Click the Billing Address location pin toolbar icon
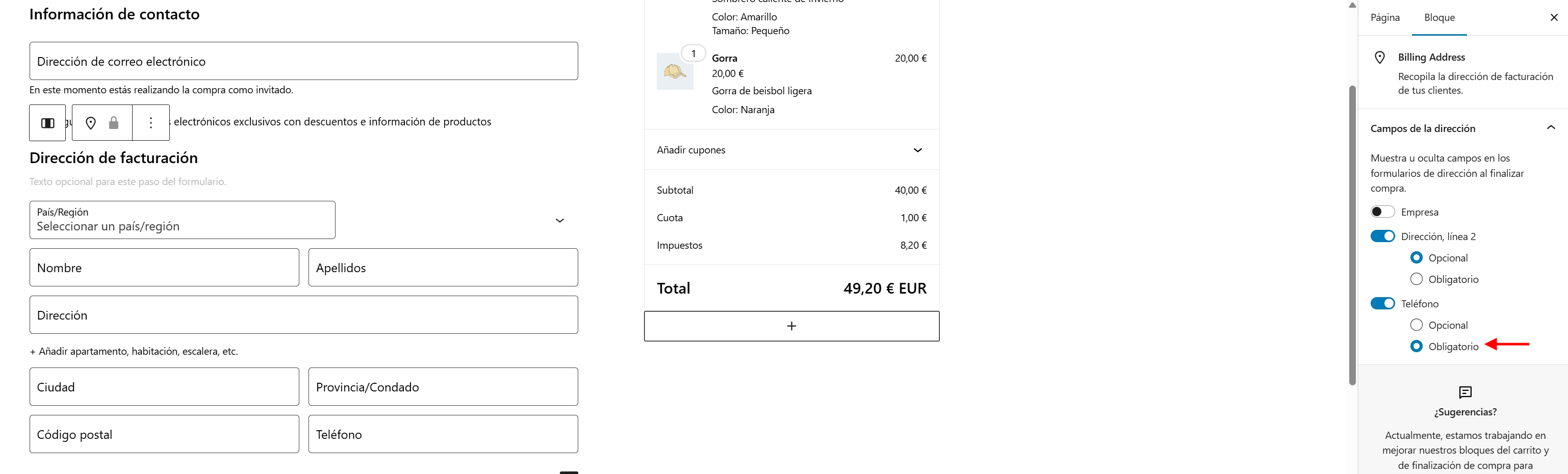 coord(91,123)
